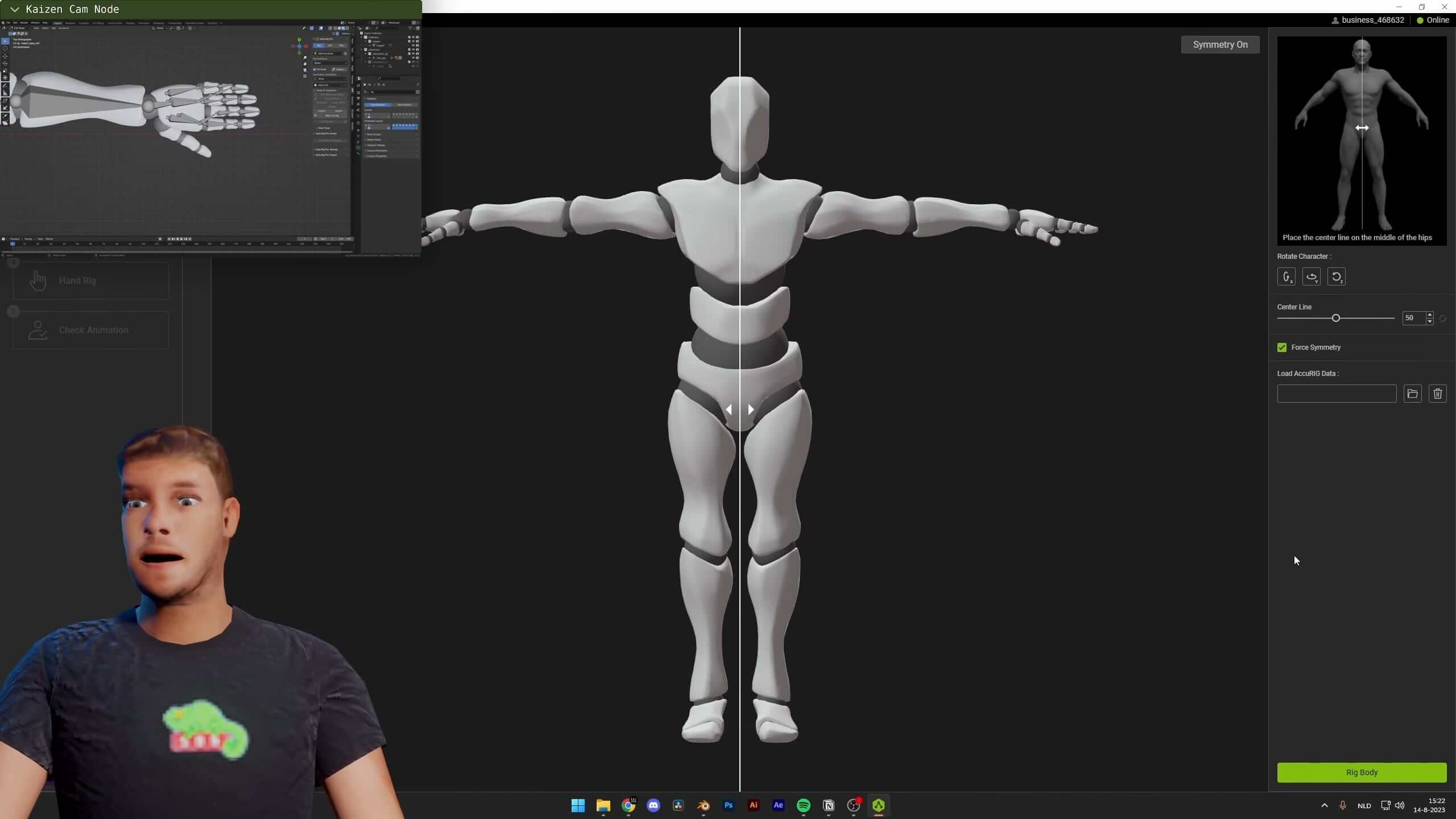Select Check Animation in the left sidebar
Viewport: 1456px width, 819px height.
(x=91, y=330)
